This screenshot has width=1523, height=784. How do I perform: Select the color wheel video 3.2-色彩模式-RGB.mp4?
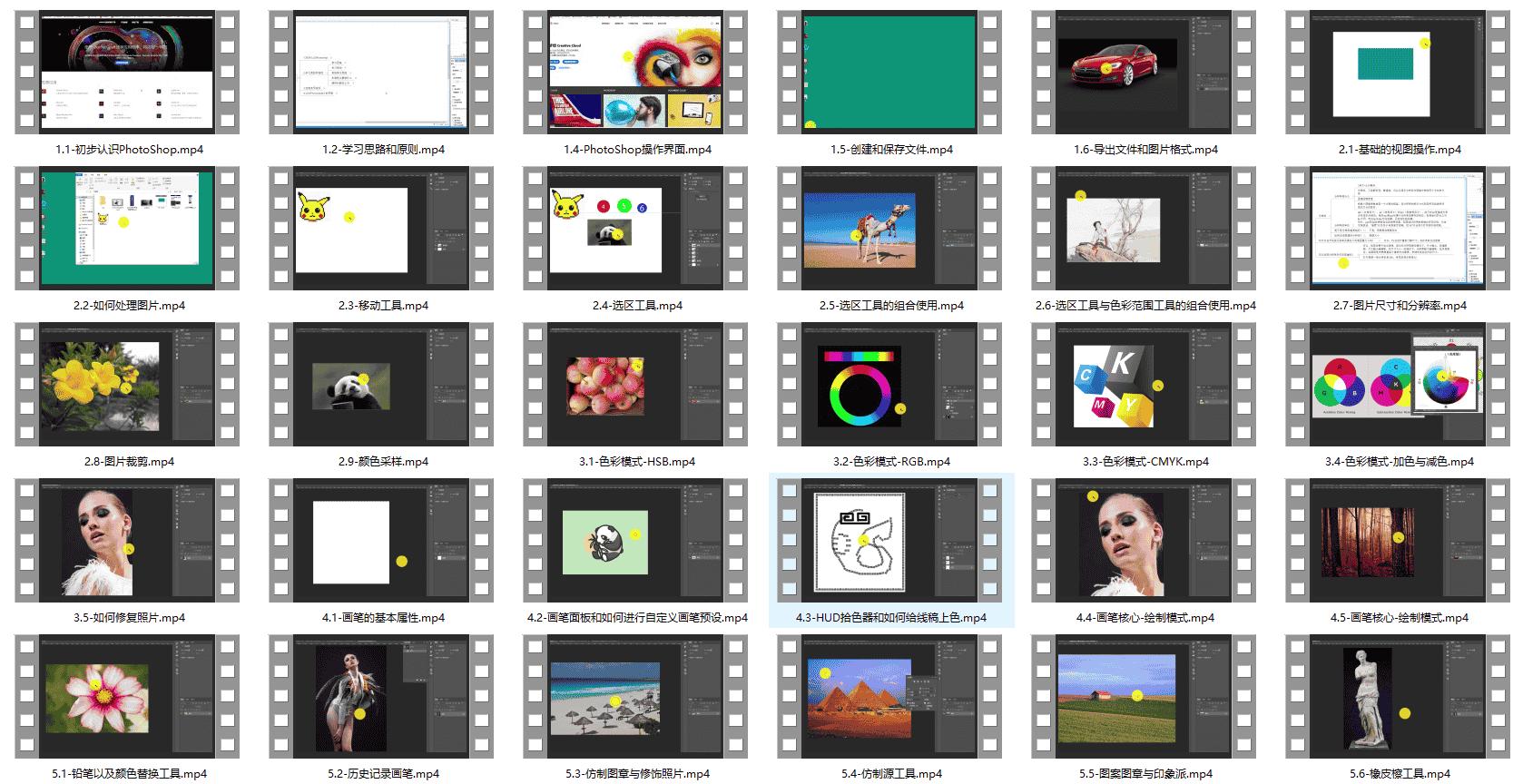tap(889, 385)
